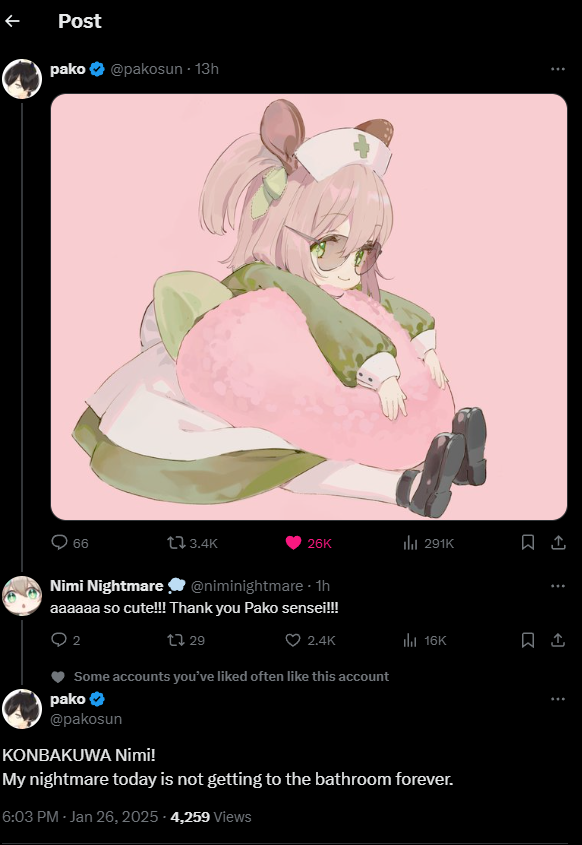This screenshot has height=845, width=582.
Task: Open pako's profile avatar at the top
Action: [x=22, y=79]
